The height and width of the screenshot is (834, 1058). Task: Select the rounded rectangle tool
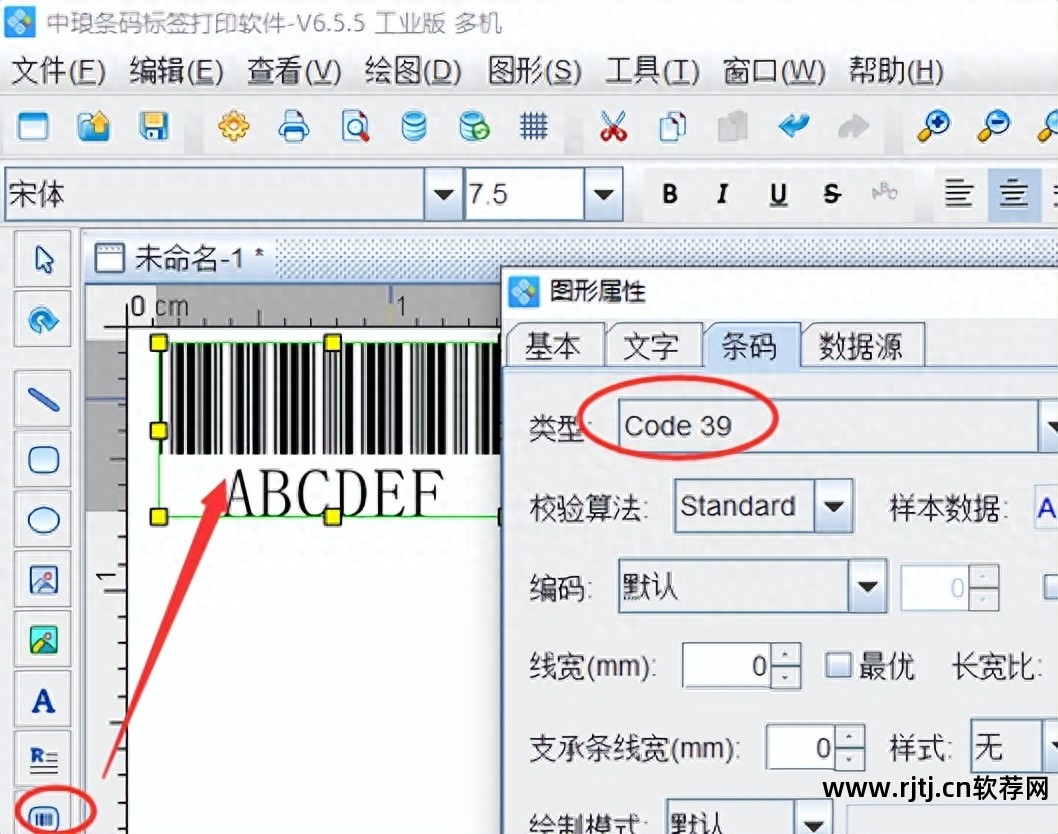[42, 459]
